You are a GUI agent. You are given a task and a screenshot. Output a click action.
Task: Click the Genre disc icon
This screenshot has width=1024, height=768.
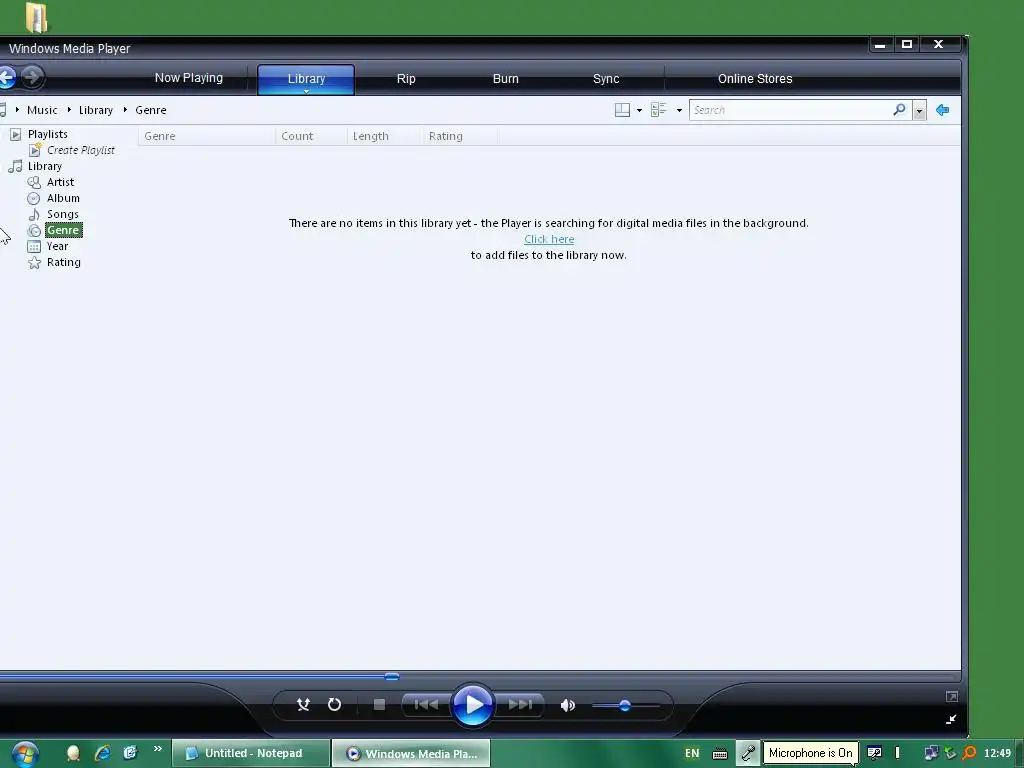pyautogui.click(x=34, y=231)
